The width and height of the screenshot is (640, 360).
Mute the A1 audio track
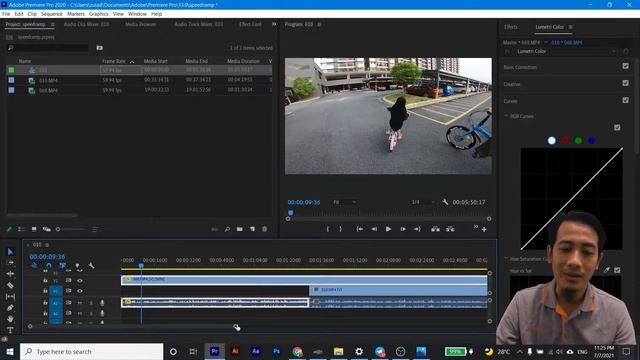pyautogui.click(x=80, y=303)
